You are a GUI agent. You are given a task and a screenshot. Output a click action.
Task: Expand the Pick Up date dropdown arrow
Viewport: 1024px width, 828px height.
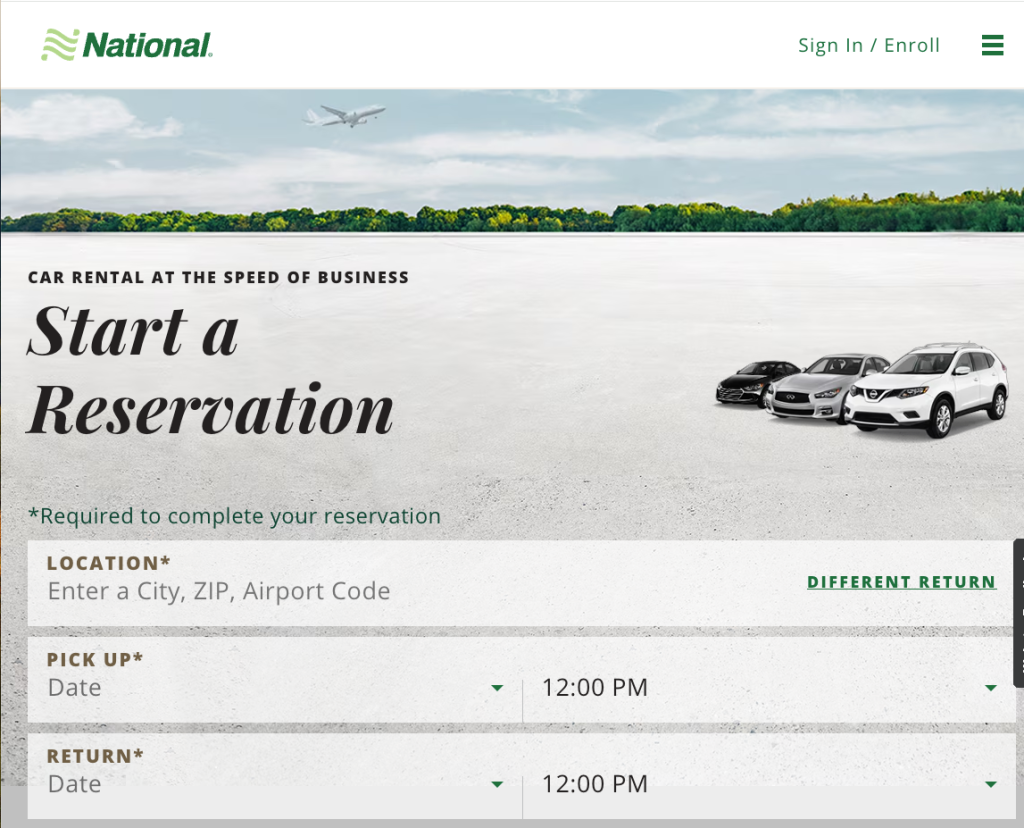(497, 688)
